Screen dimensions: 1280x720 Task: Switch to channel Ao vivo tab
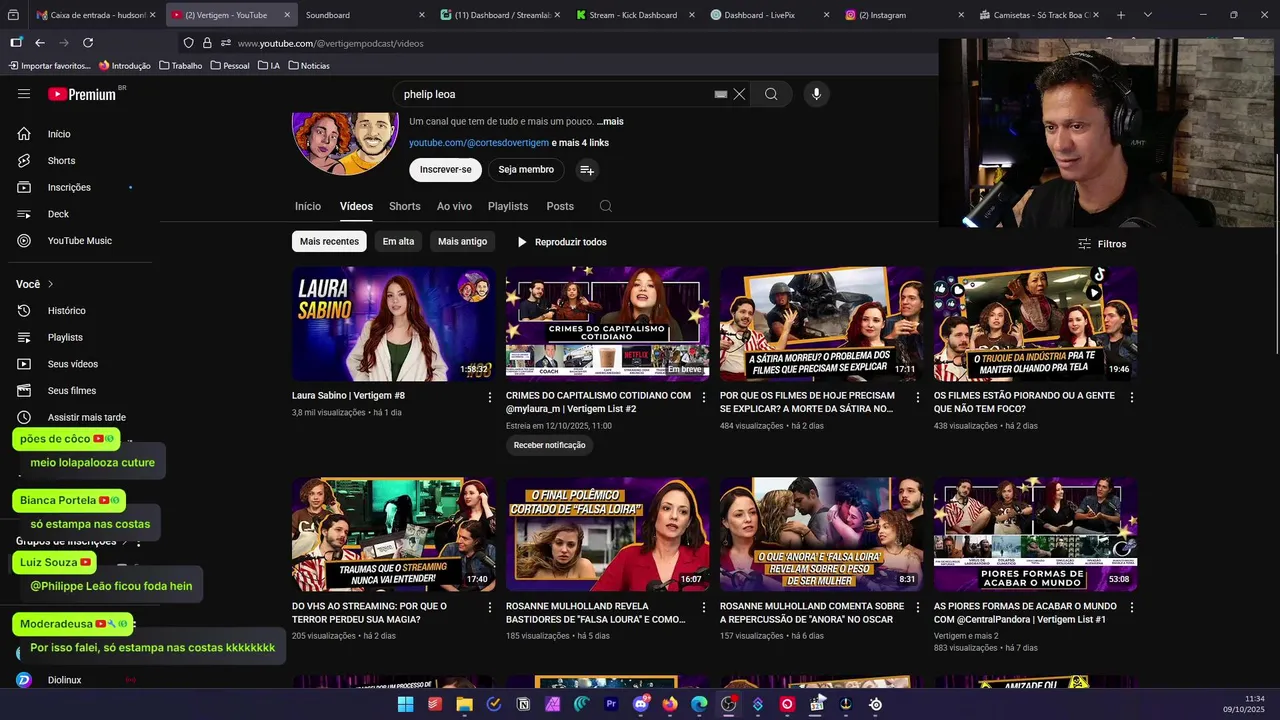coord(454,206)
